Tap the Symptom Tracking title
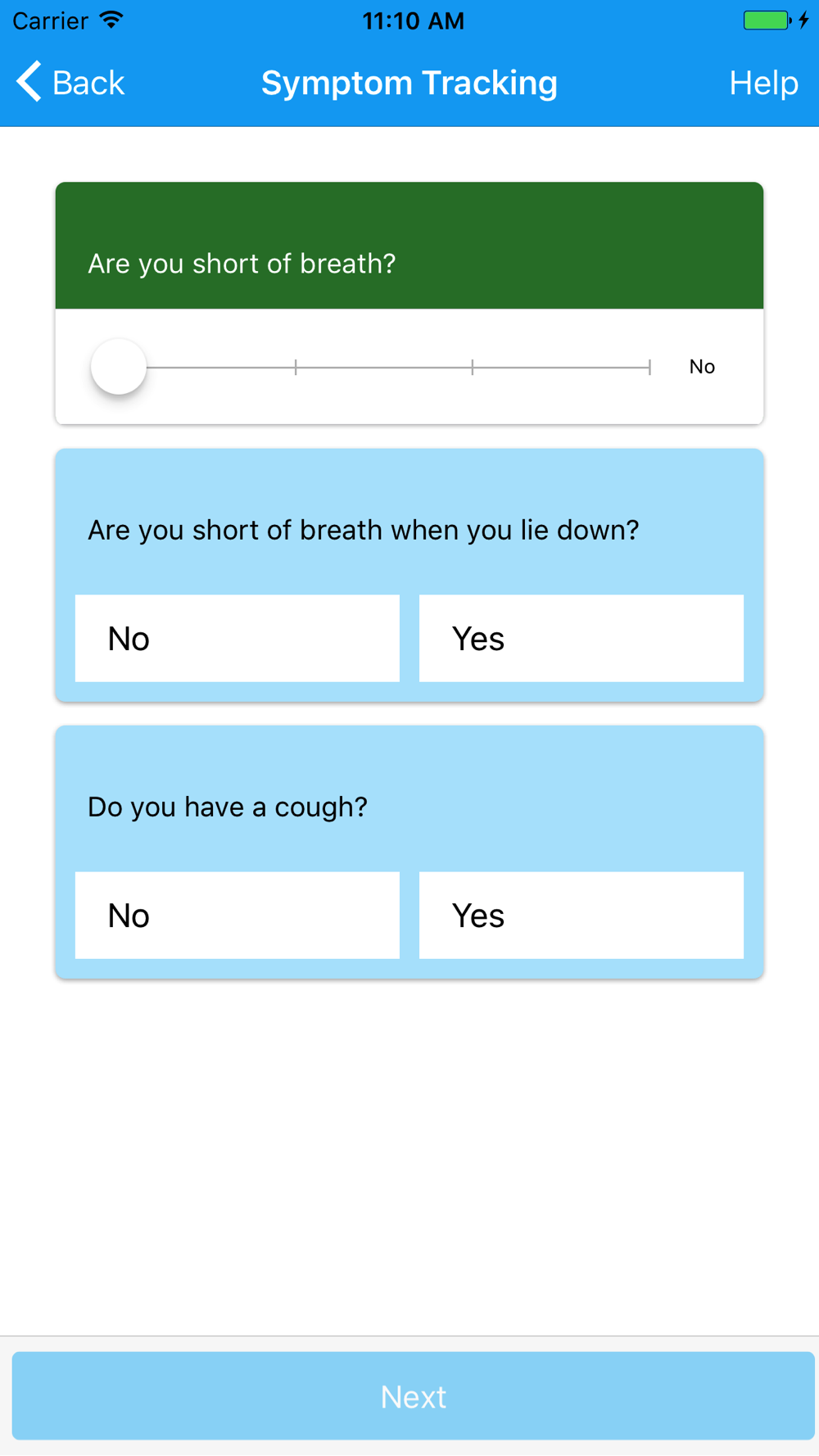The image size is (819, 1456). coord(409,83)
